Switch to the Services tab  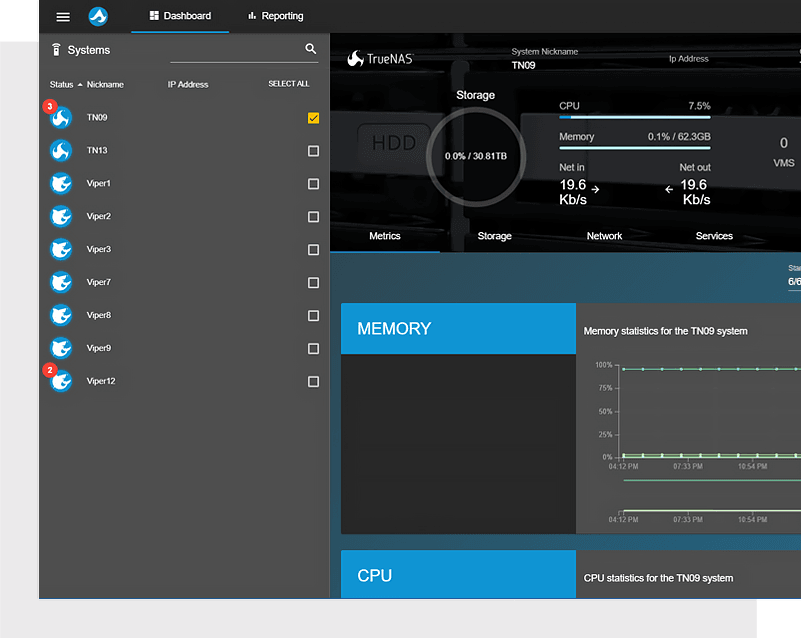coord(714,236)
